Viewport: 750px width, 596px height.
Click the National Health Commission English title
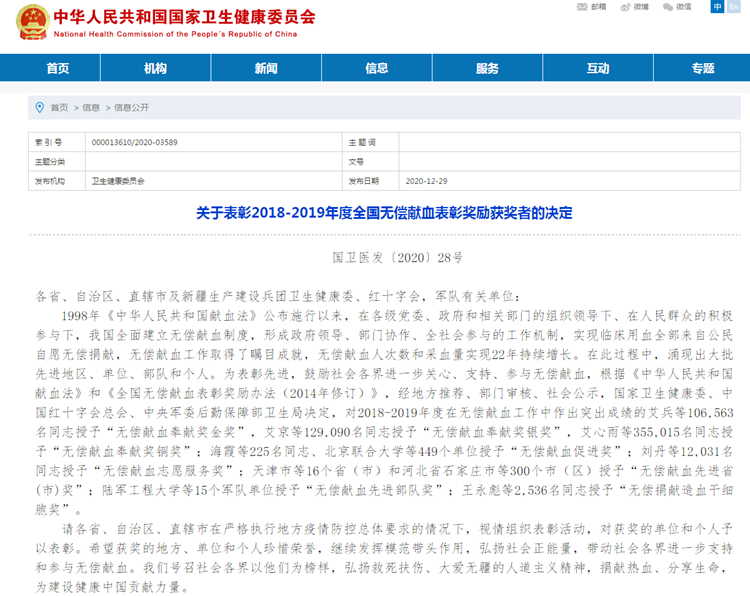[x=176, y=34]
